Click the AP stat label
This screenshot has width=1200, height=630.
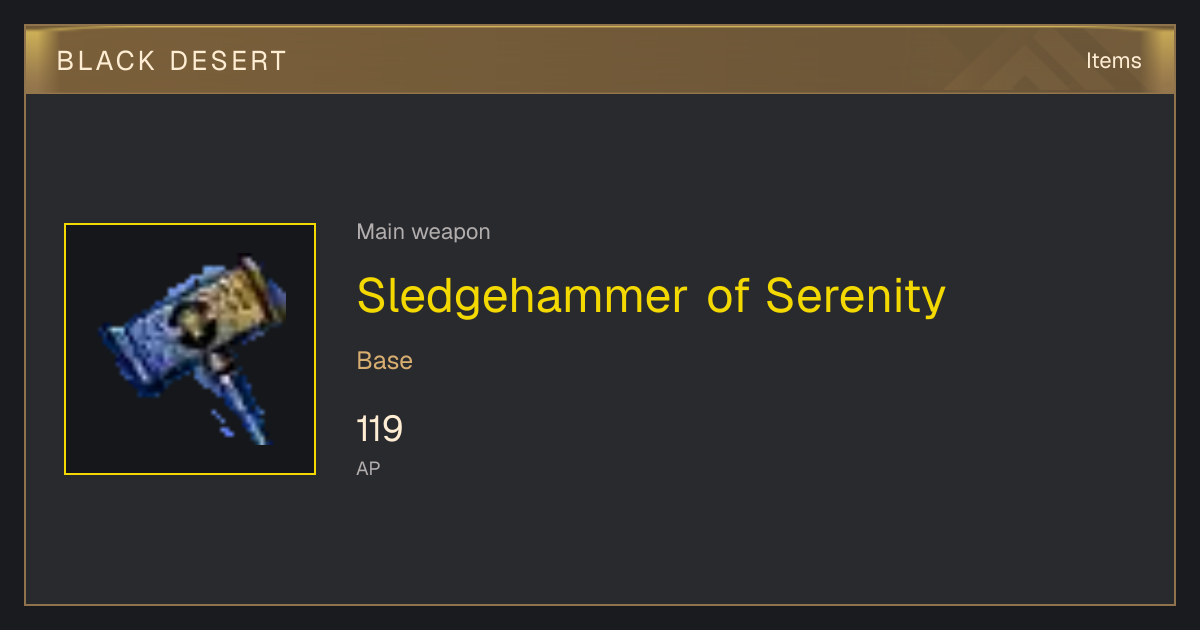click(368, 468)
